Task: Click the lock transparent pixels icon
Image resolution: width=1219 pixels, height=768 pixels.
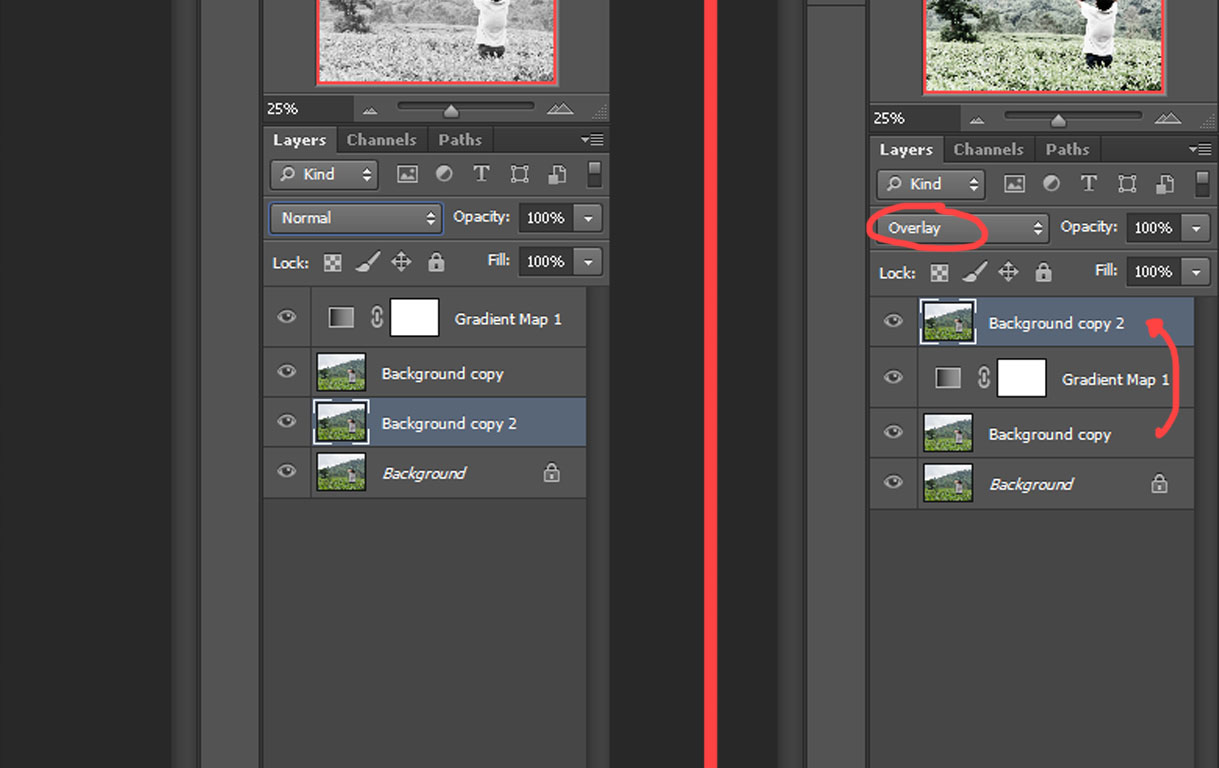Action: click(333, 261)
